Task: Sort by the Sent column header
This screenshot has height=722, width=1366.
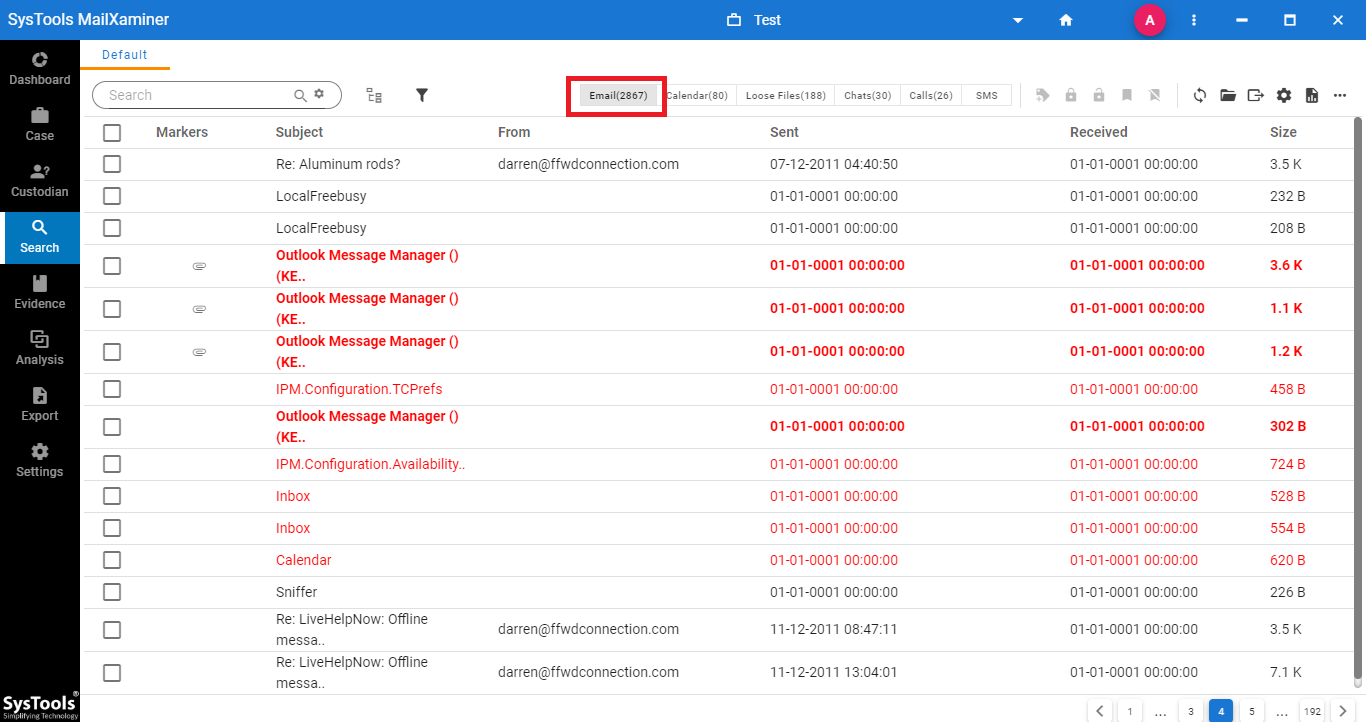Action: tap(784, 132)
